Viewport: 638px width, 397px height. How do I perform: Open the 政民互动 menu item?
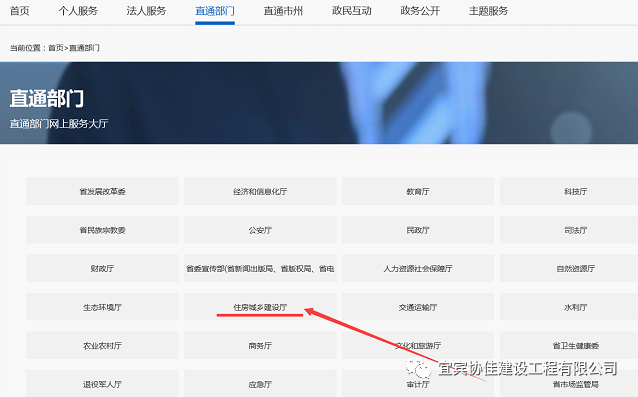(352, 11)
